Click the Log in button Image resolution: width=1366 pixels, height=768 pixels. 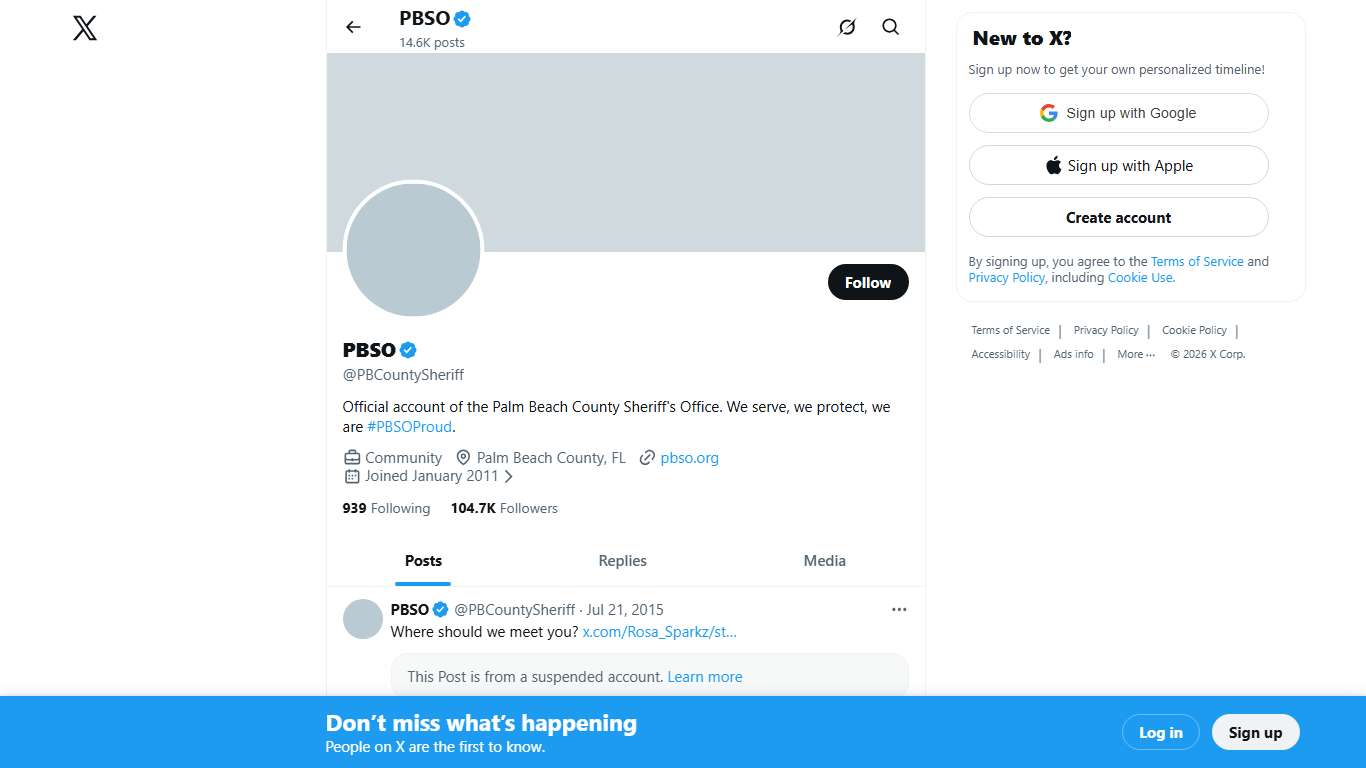coord(1160,733)
